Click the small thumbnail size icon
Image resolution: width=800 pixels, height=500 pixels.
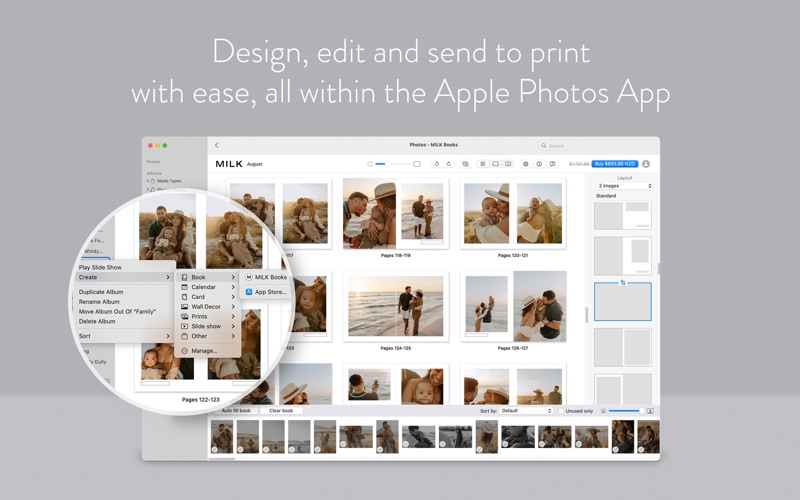[x=603, y=411]
